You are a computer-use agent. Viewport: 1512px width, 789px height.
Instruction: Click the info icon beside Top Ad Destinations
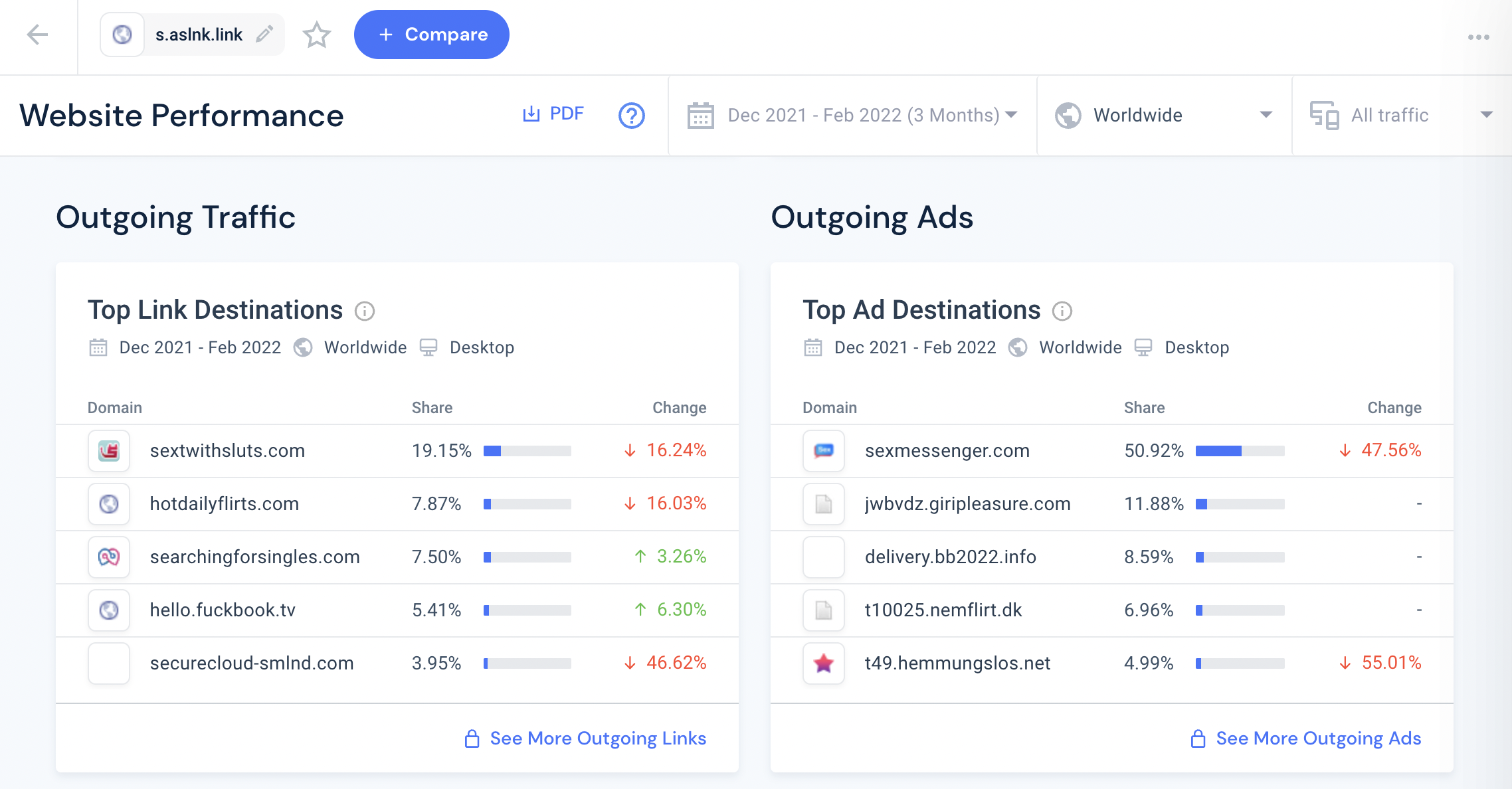(x=1062, y=311)
